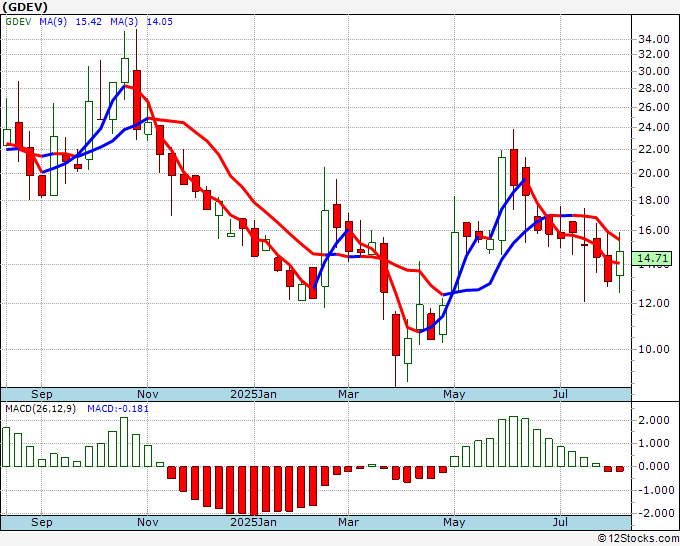Click the 10.00 price axis label
This screenshot has width=680, height=546.
tap(654, 349)
